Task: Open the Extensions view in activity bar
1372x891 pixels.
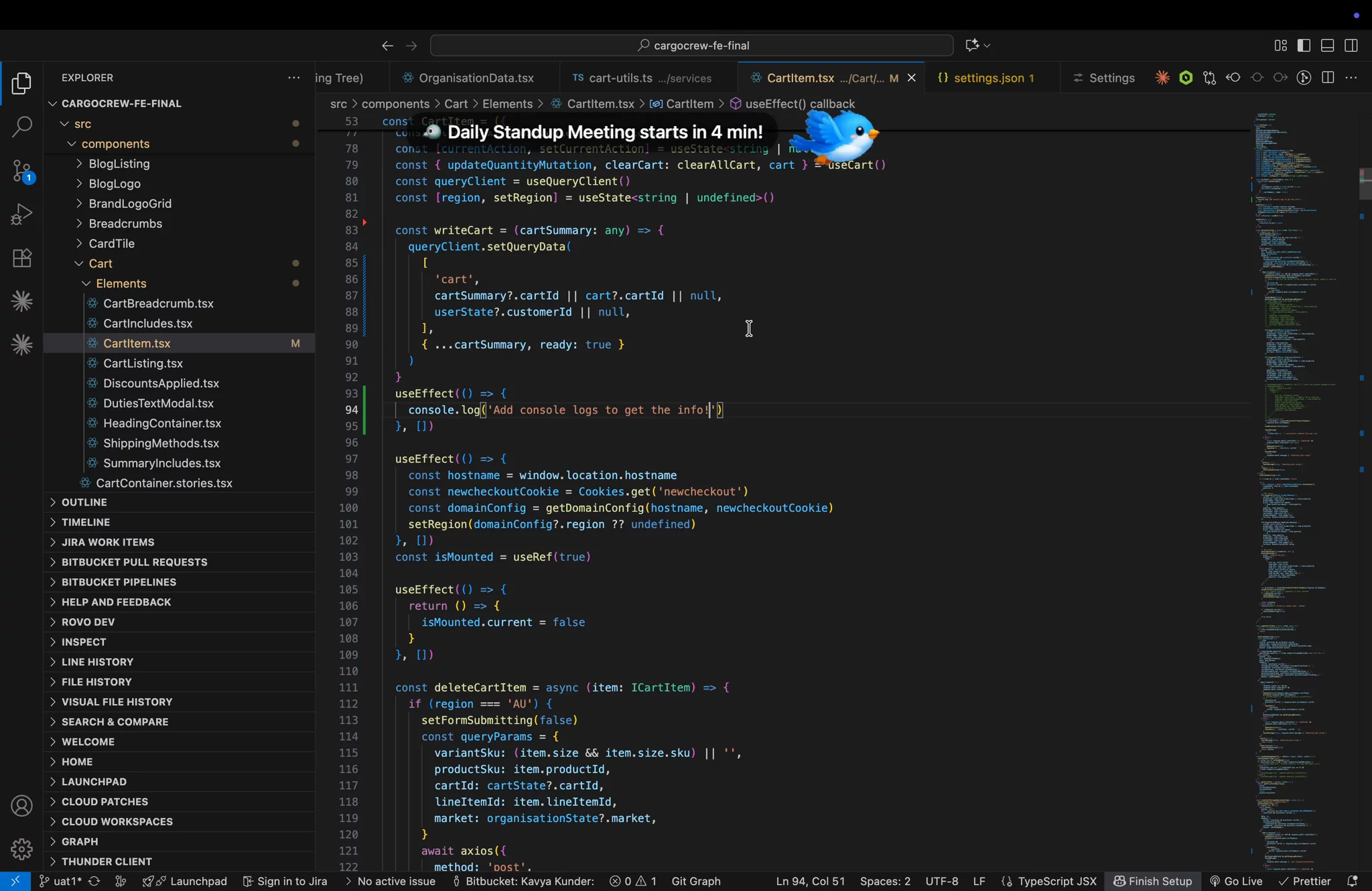Action: point(21,258)
